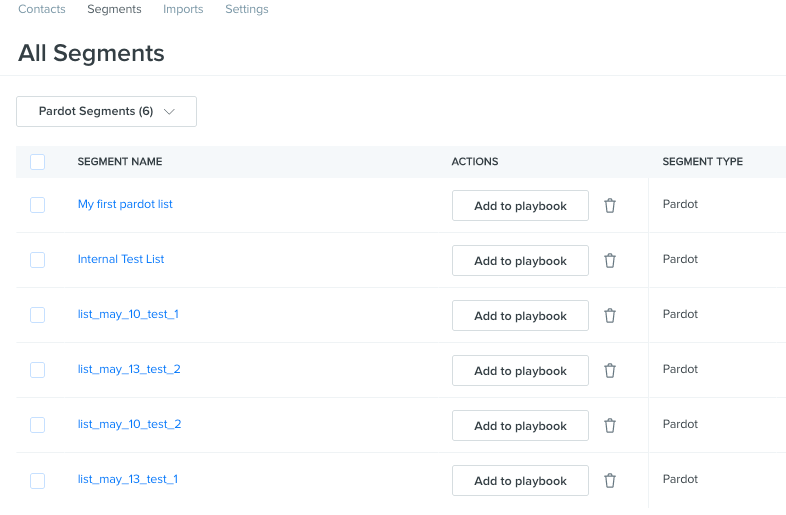Tick the list_may_13_test_1 checkbox
This screenshot has width=786, height=515.
click(38, 481)
